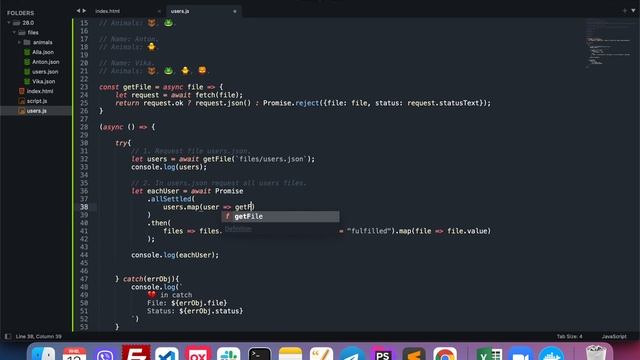Click Line 38, Column 39 status

click(38, 336)
